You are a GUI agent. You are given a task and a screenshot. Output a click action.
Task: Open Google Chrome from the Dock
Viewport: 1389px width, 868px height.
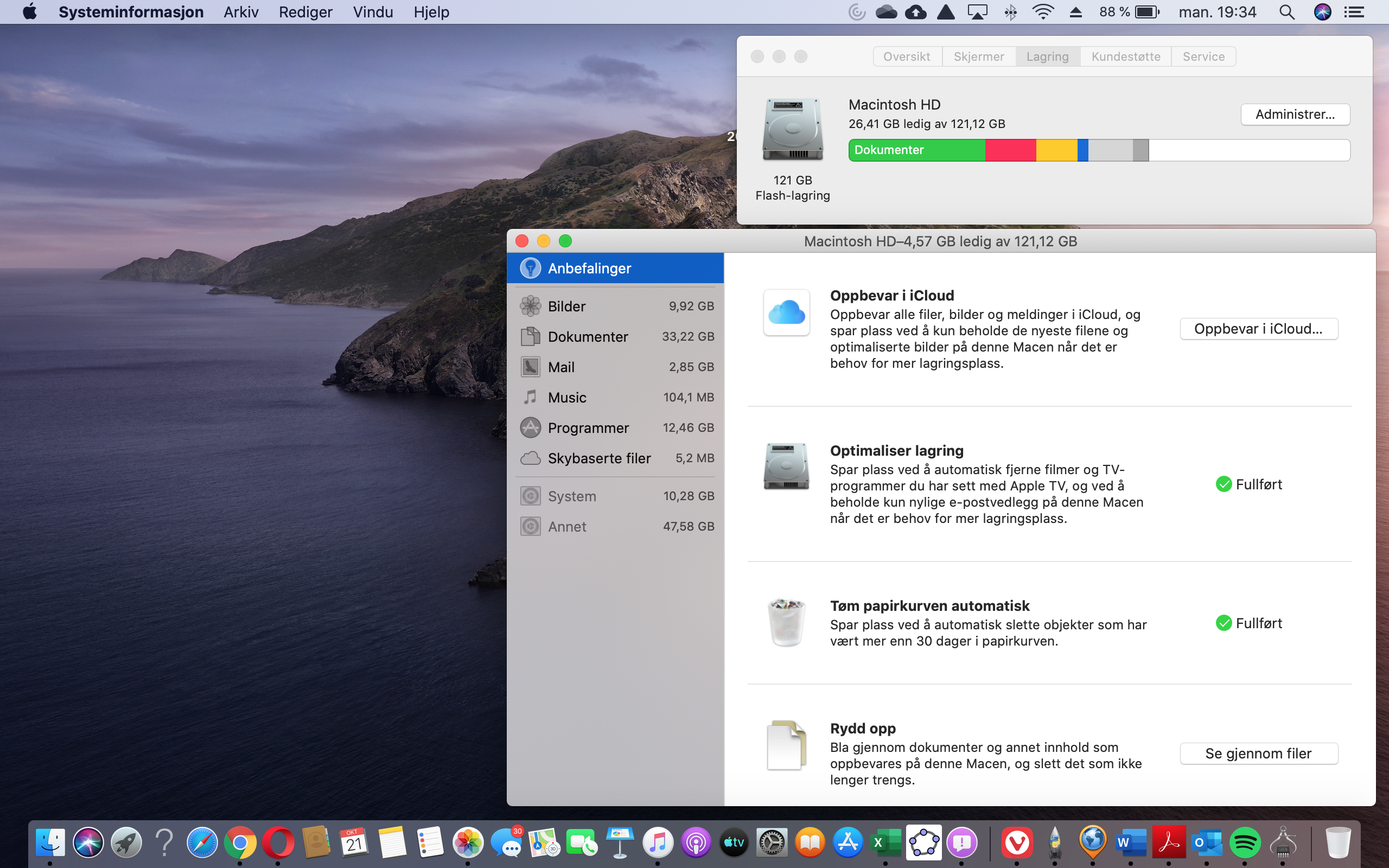[x=240, y=843]
